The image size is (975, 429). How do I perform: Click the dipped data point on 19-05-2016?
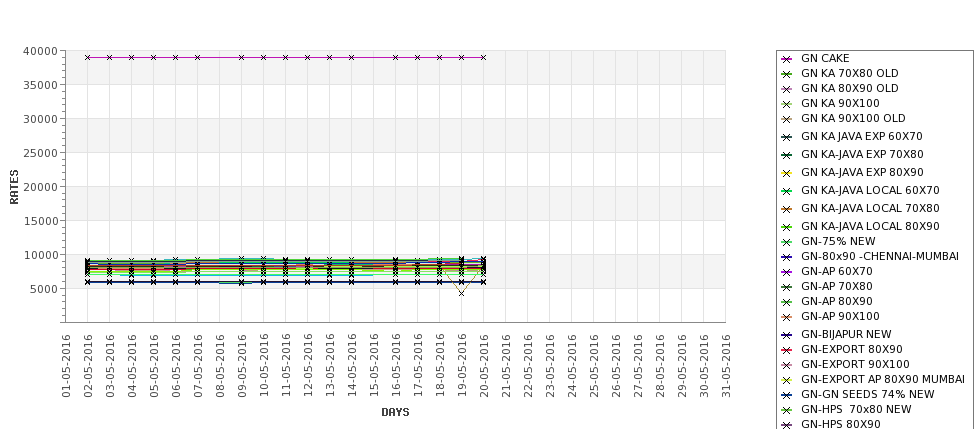click(x=461, y=293)
